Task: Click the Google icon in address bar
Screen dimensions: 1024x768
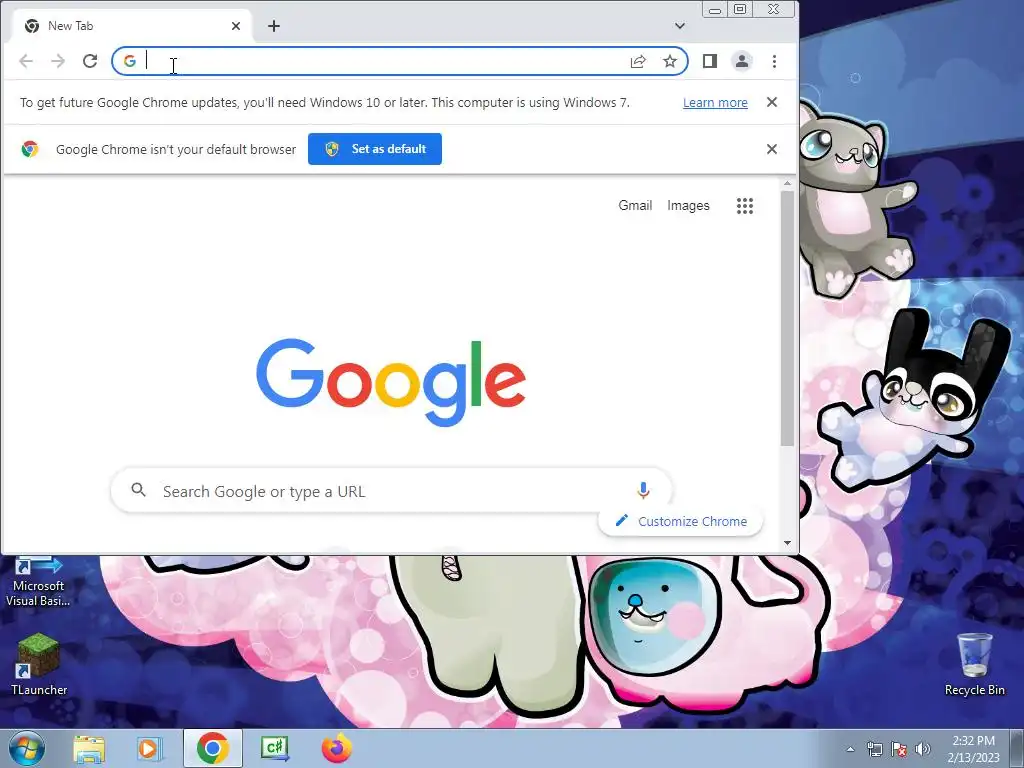Action: (130, 61)
